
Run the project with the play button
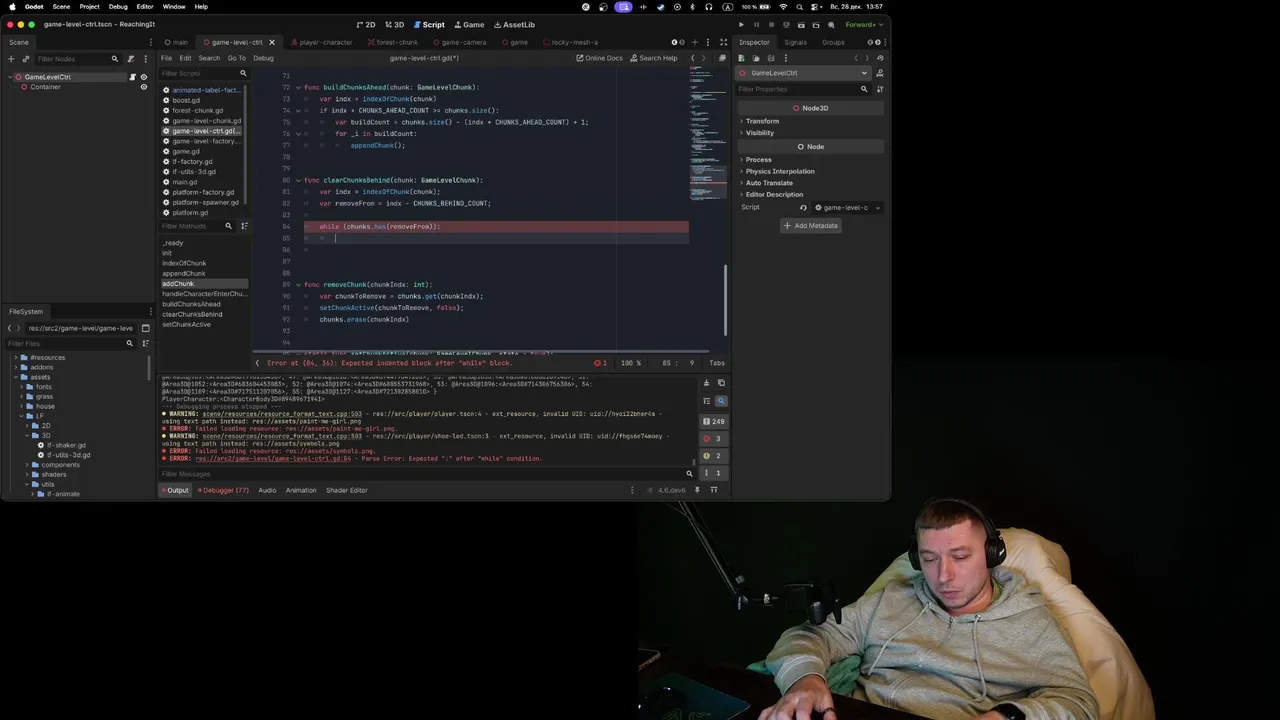click(x=741, y=24)
